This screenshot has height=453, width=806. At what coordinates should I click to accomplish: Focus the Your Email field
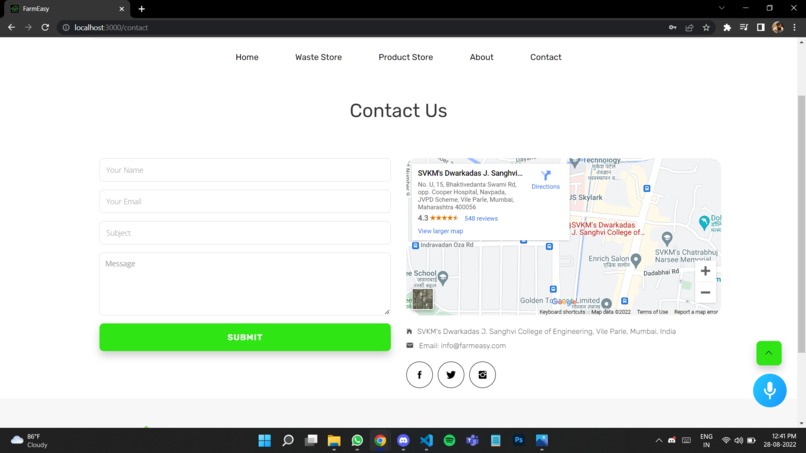(245, 201)
